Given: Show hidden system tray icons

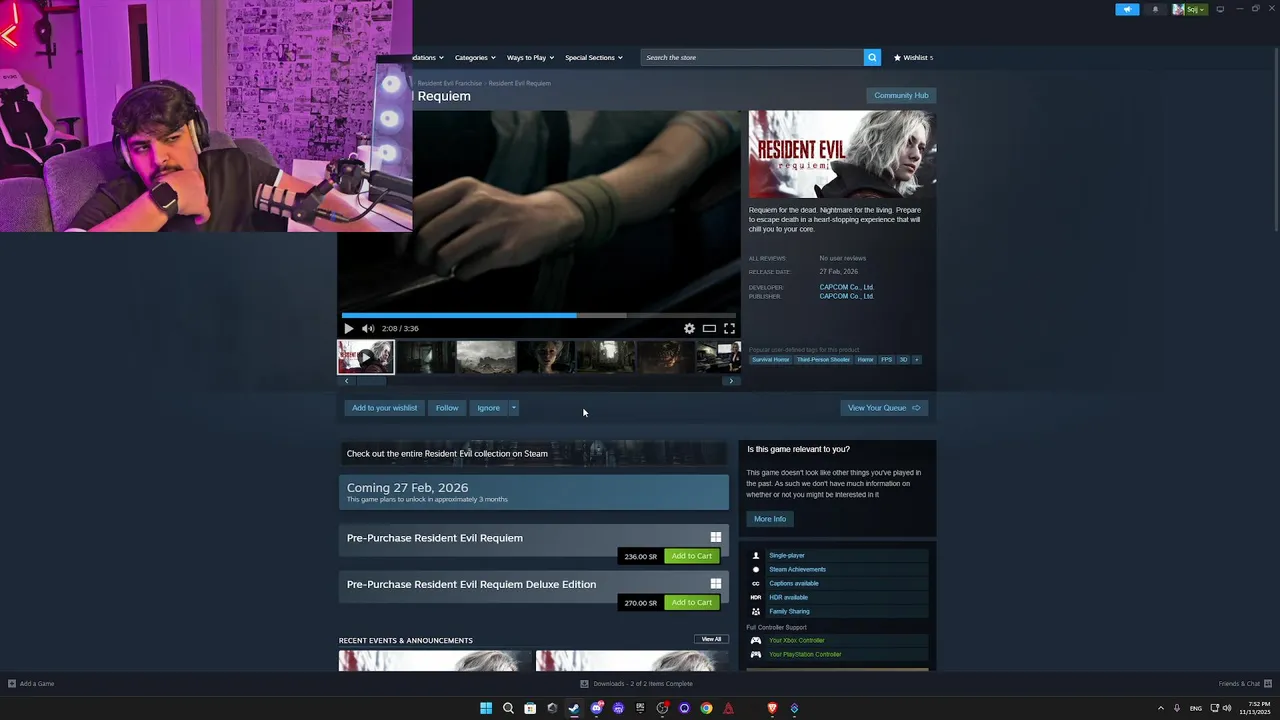Looking at the screenshot, I should click(1161, 708).
